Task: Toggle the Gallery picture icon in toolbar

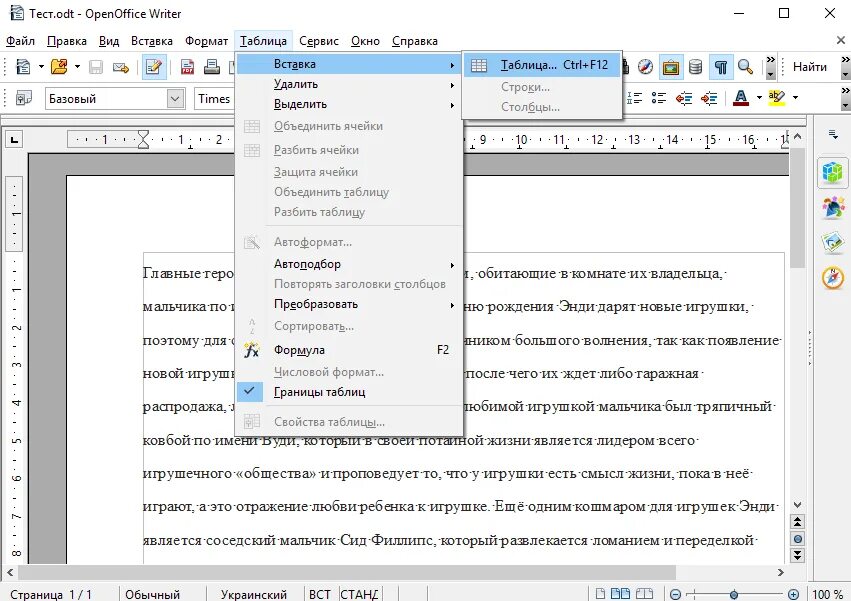Action: pyautogui.click(x=671, y=67)
